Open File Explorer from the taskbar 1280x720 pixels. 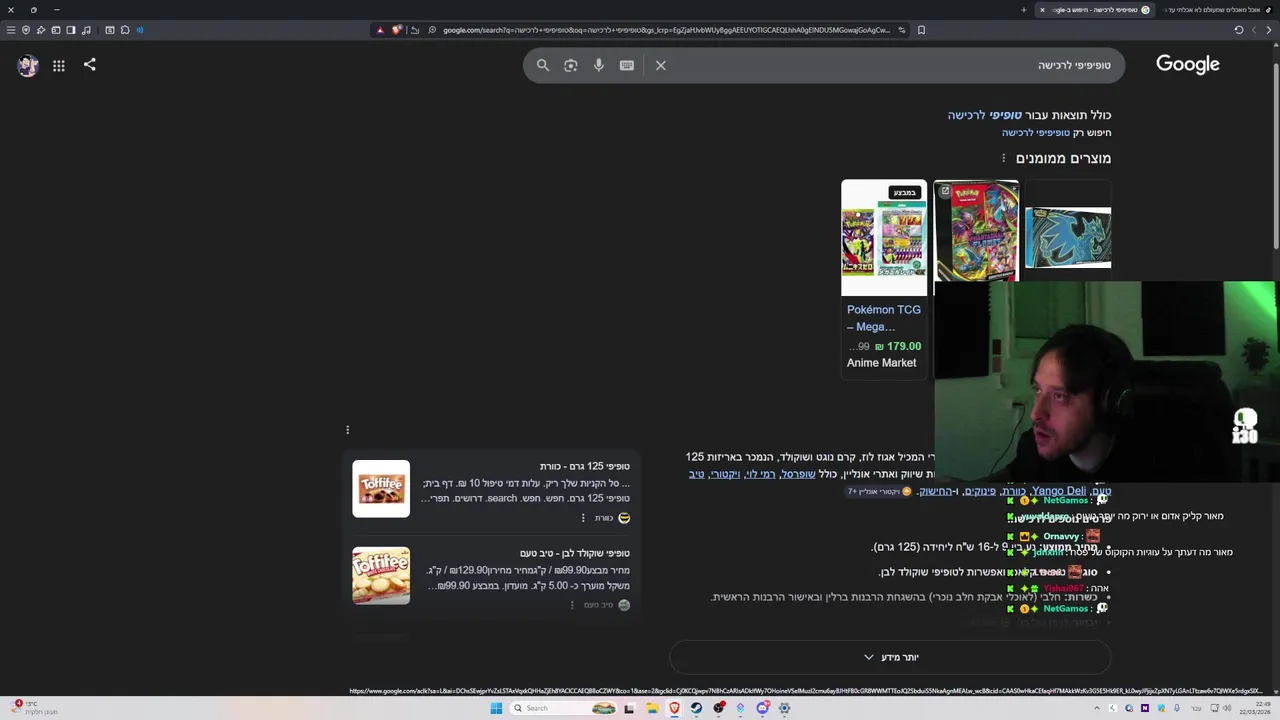click(x=652, y=708)
